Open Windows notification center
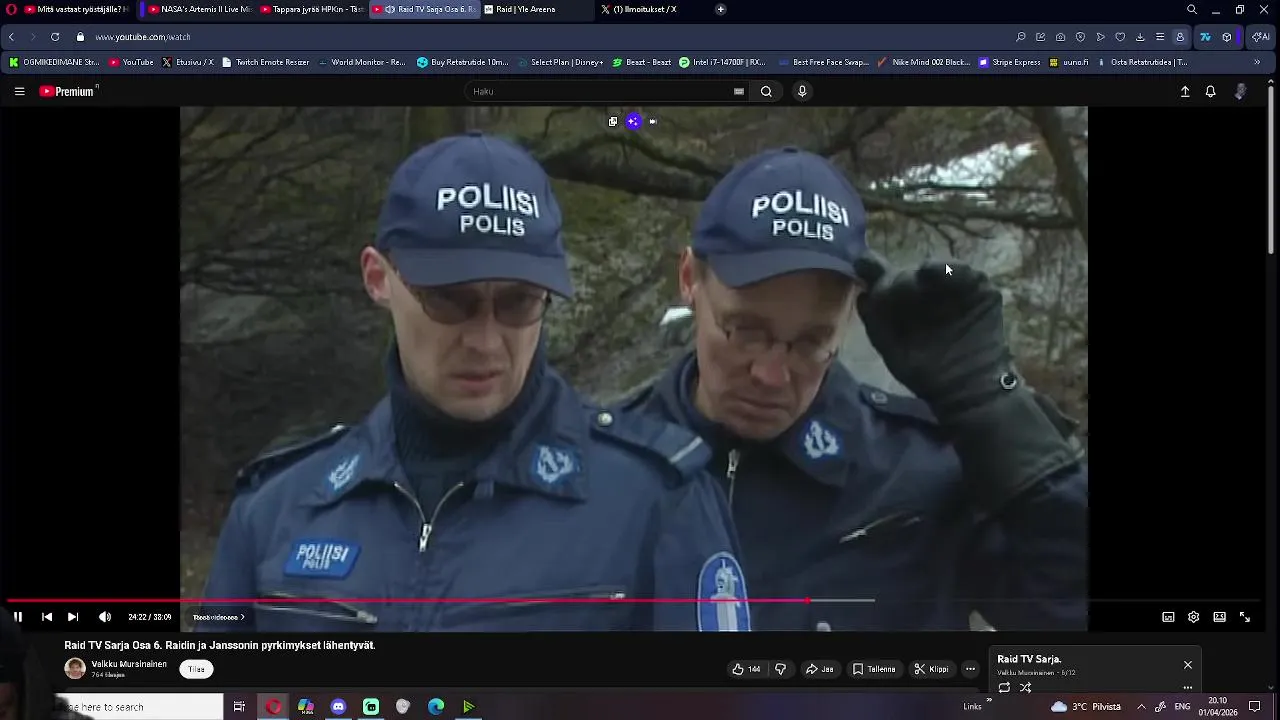This screenshot has width=1280, height=720. (1255, 706)
